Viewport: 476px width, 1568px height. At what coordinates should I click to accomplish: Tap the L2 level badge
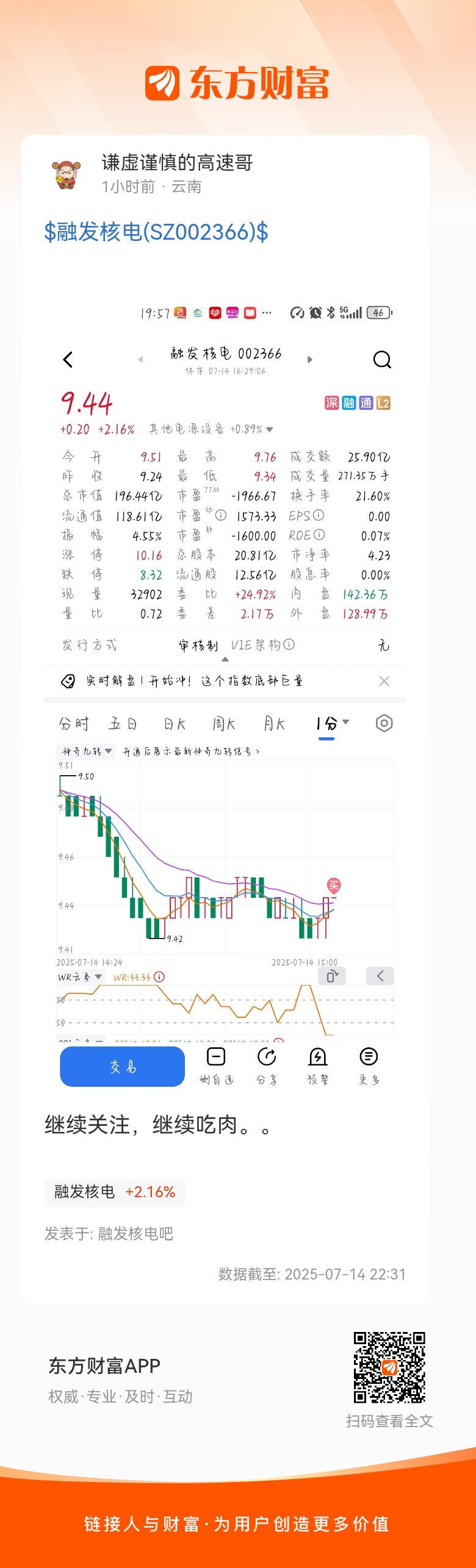383,403
